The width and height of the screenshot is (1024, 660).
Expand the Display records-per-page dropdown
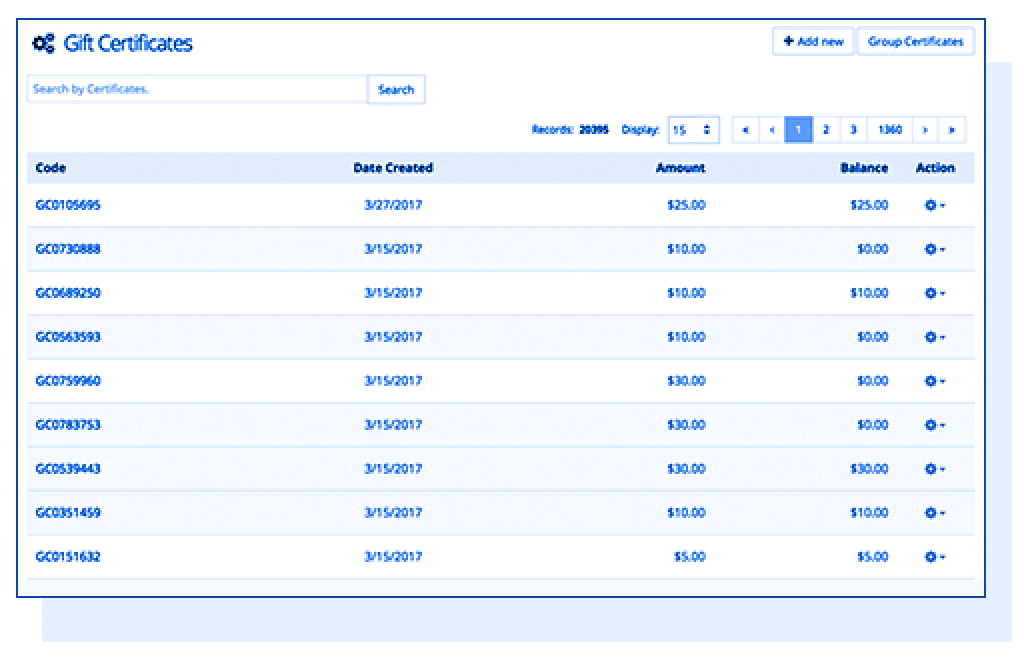point(692,130)
